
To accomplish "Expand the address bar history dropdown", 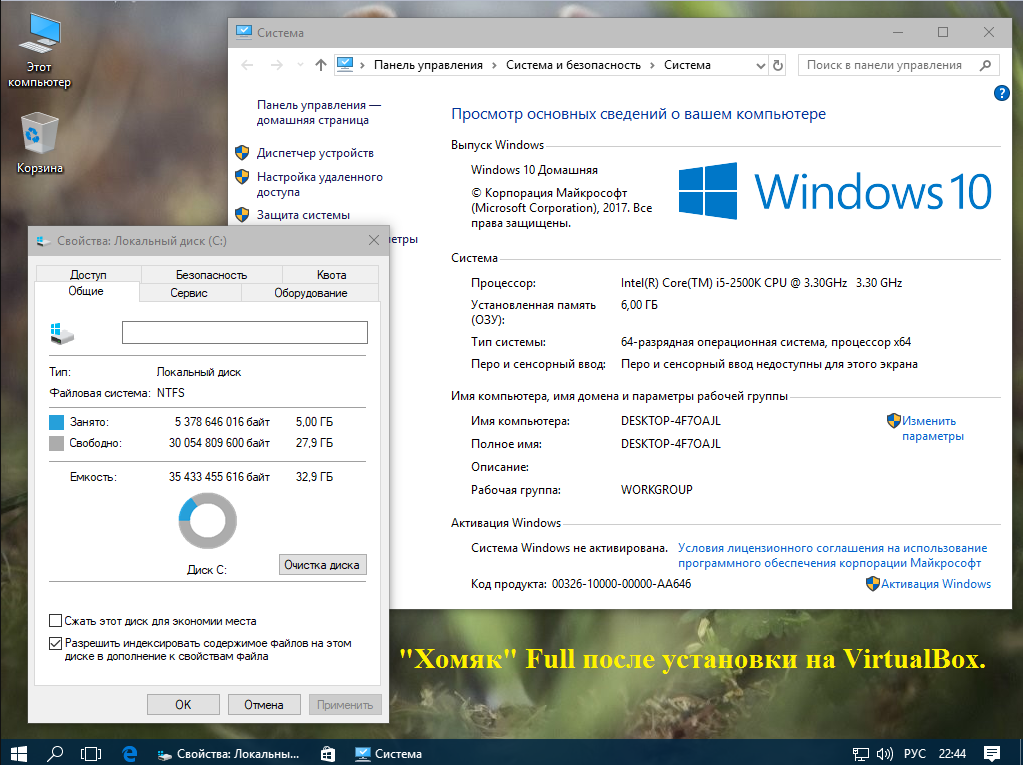I will (760, 65).
